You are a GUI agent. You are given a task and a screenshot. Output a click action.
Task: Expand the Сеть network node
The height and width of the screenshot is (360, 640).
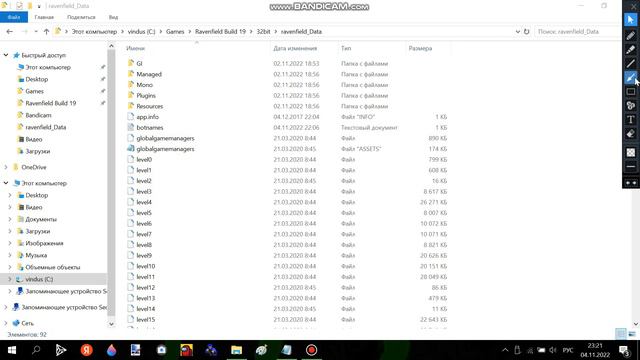pyautogui.click(x=6, y=323)
